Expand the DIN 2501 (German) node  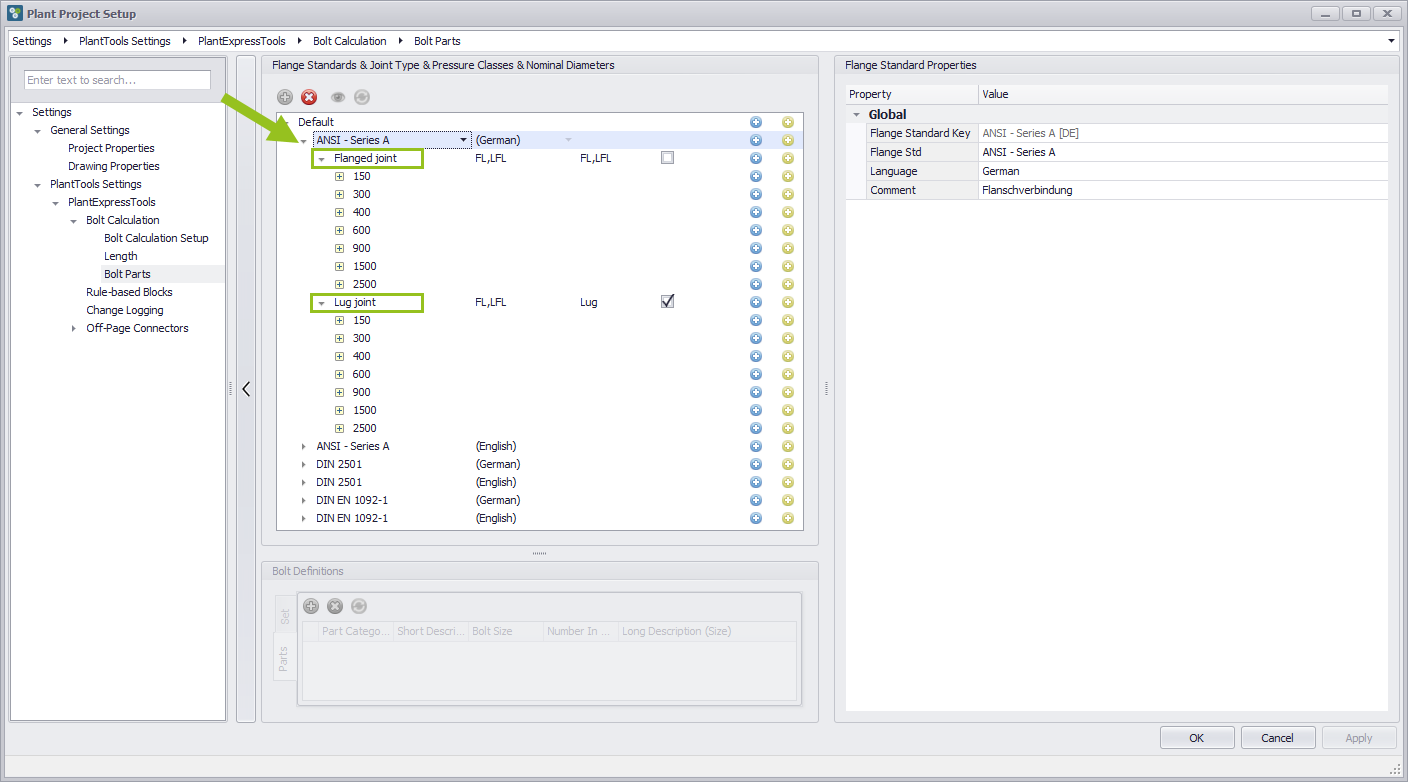coord(304,464)
